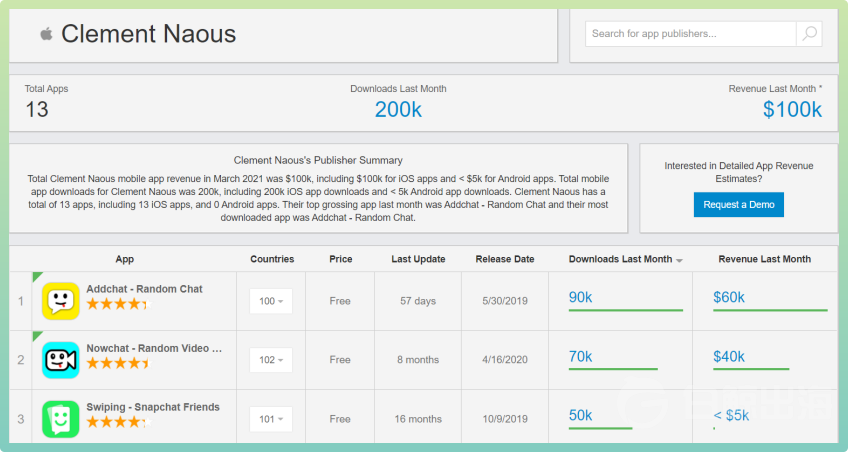Screen dimensions: 848x452
Task: Click the 90k downloads bar for Addchat
Action: tap(625, 310)
